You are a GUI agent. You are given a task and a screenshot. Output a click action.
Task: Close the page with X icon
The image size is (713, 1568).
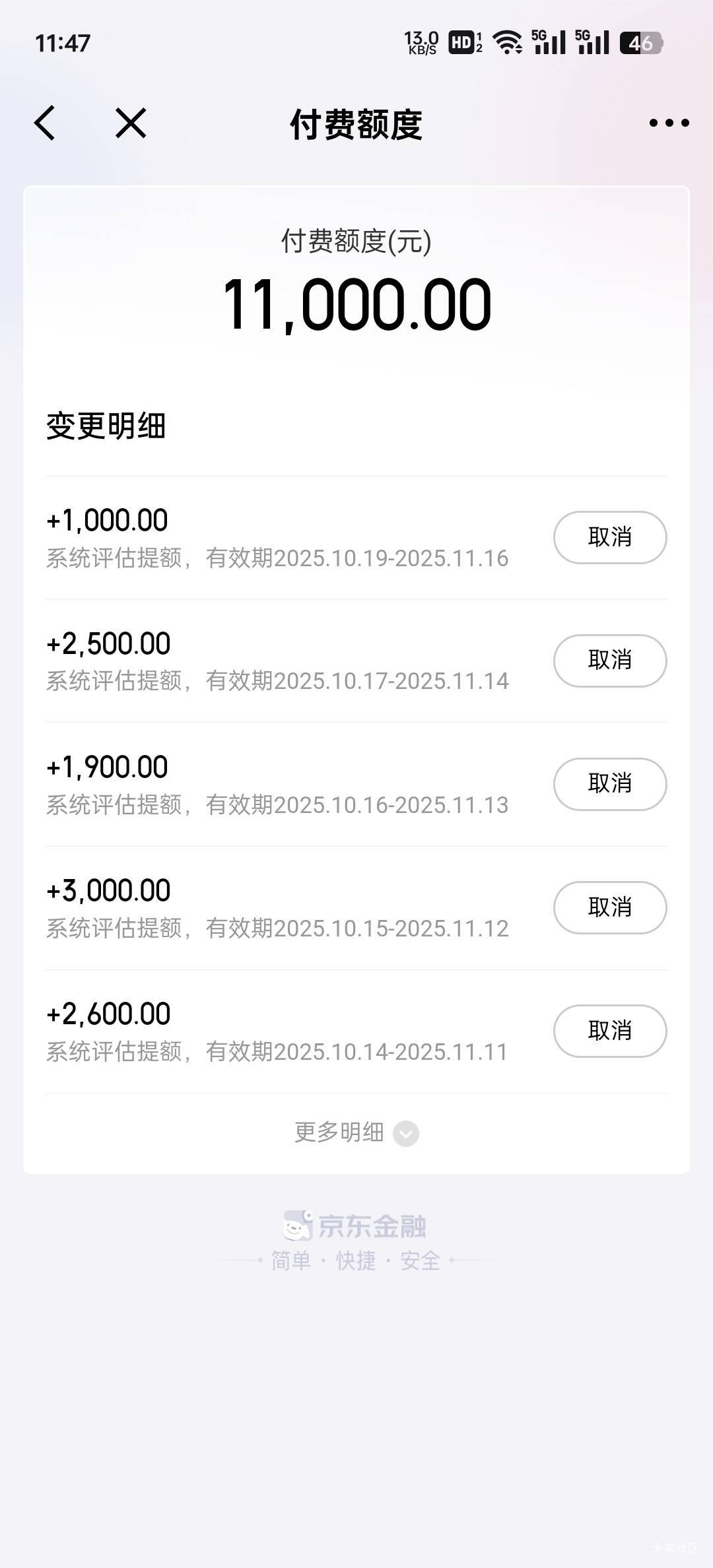tap(131, 123)
